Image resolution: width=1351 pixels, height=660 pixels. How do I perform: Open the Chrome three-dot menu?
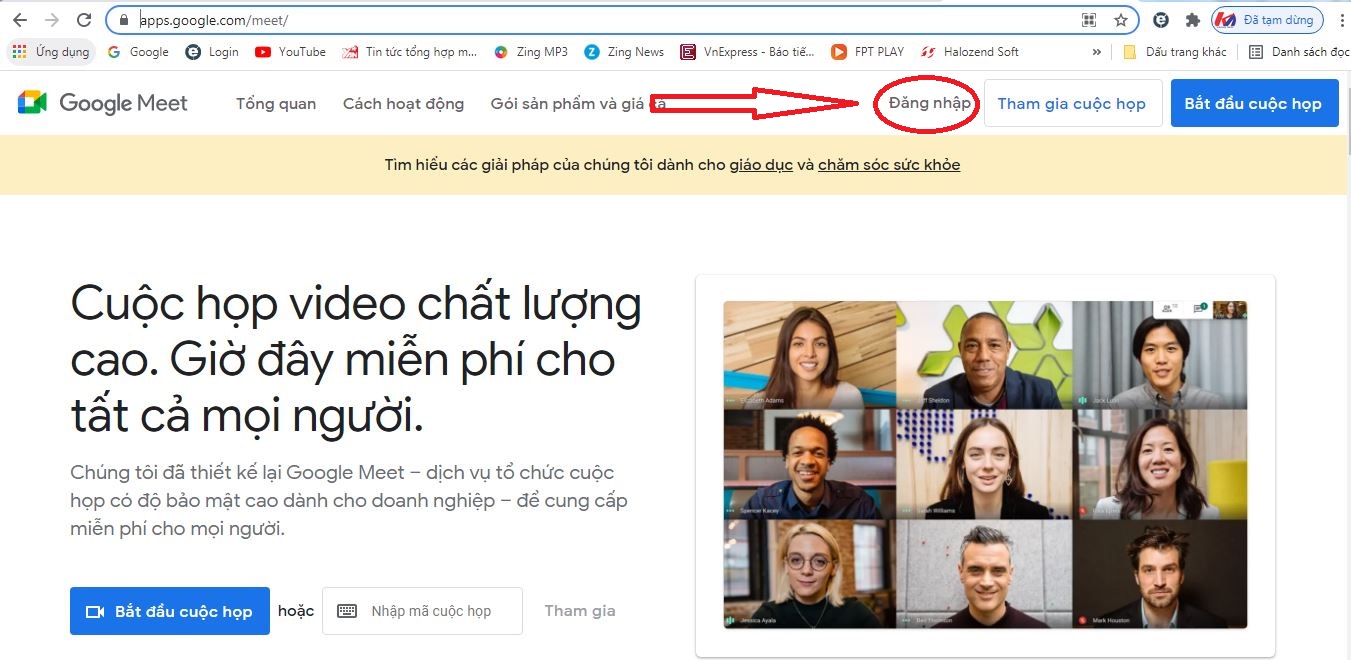(1341, 20)
